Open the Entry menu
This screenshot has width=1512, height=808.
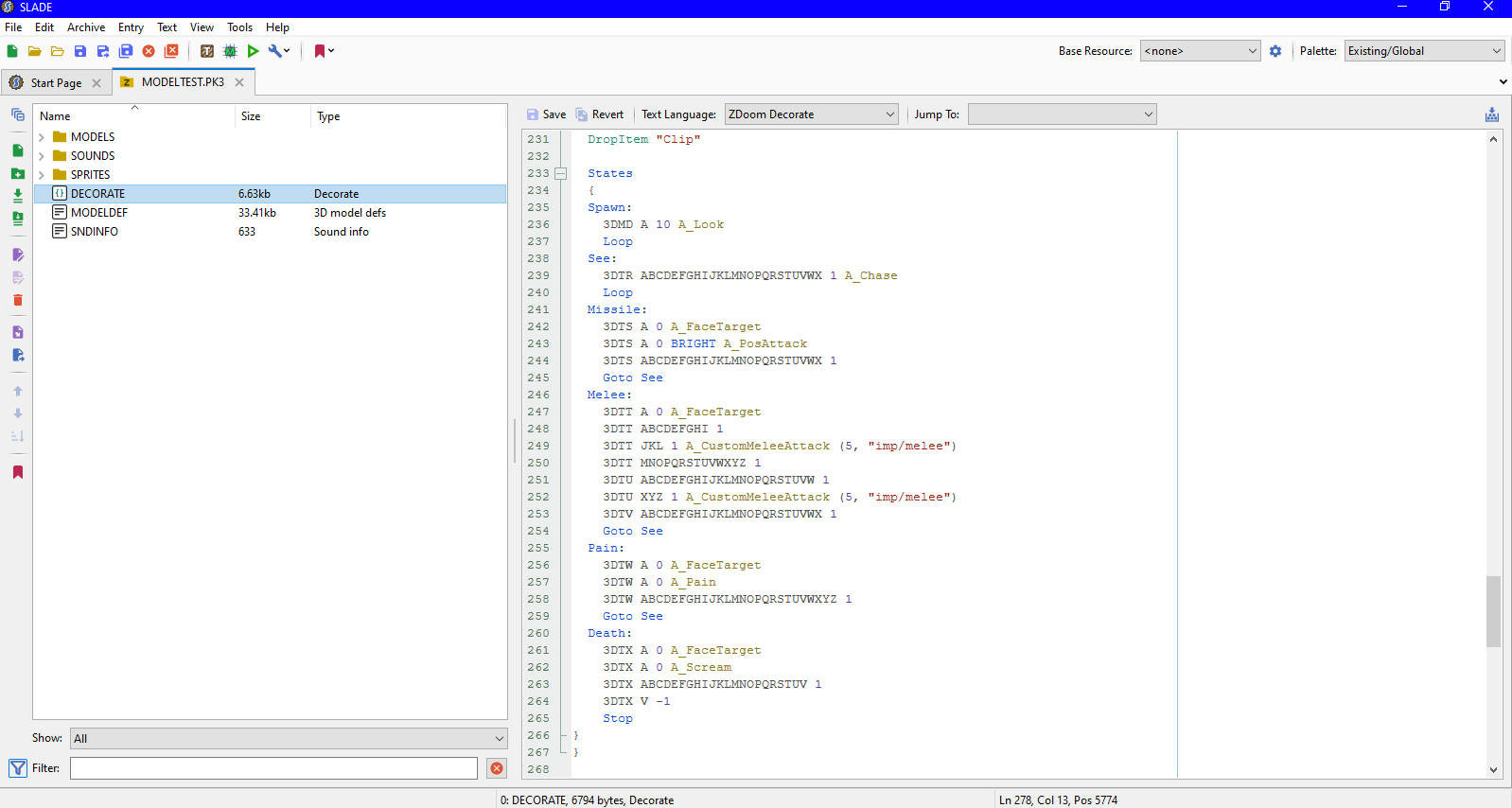(131, 27)
